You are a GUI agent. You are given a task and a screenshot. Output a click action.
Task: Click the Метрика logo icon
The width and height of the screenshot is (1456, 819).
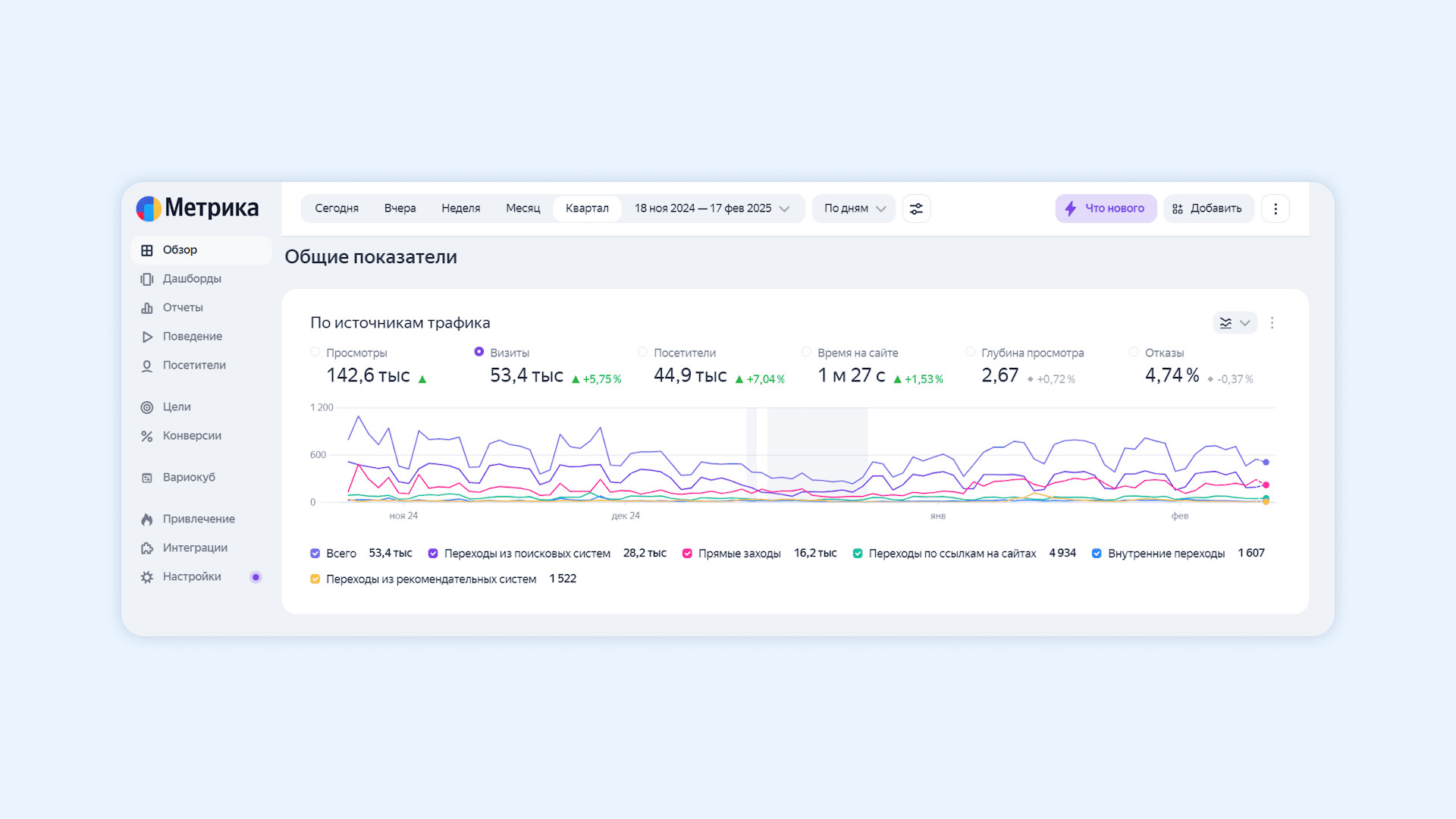pyautogui.click(x=149, y=209)
